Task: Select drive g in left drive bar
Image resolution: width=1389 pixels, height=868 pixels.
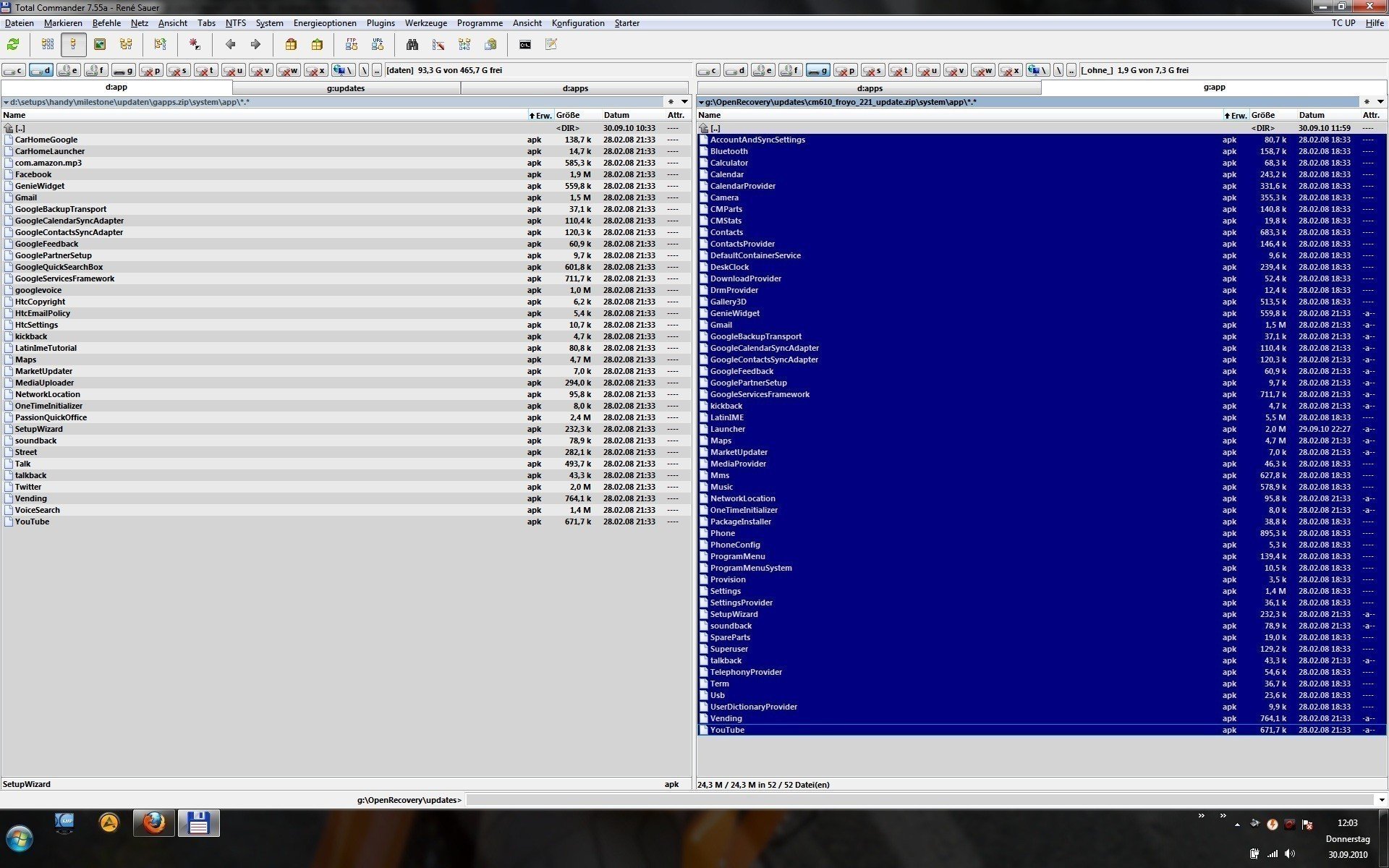Action: [124, 70]
